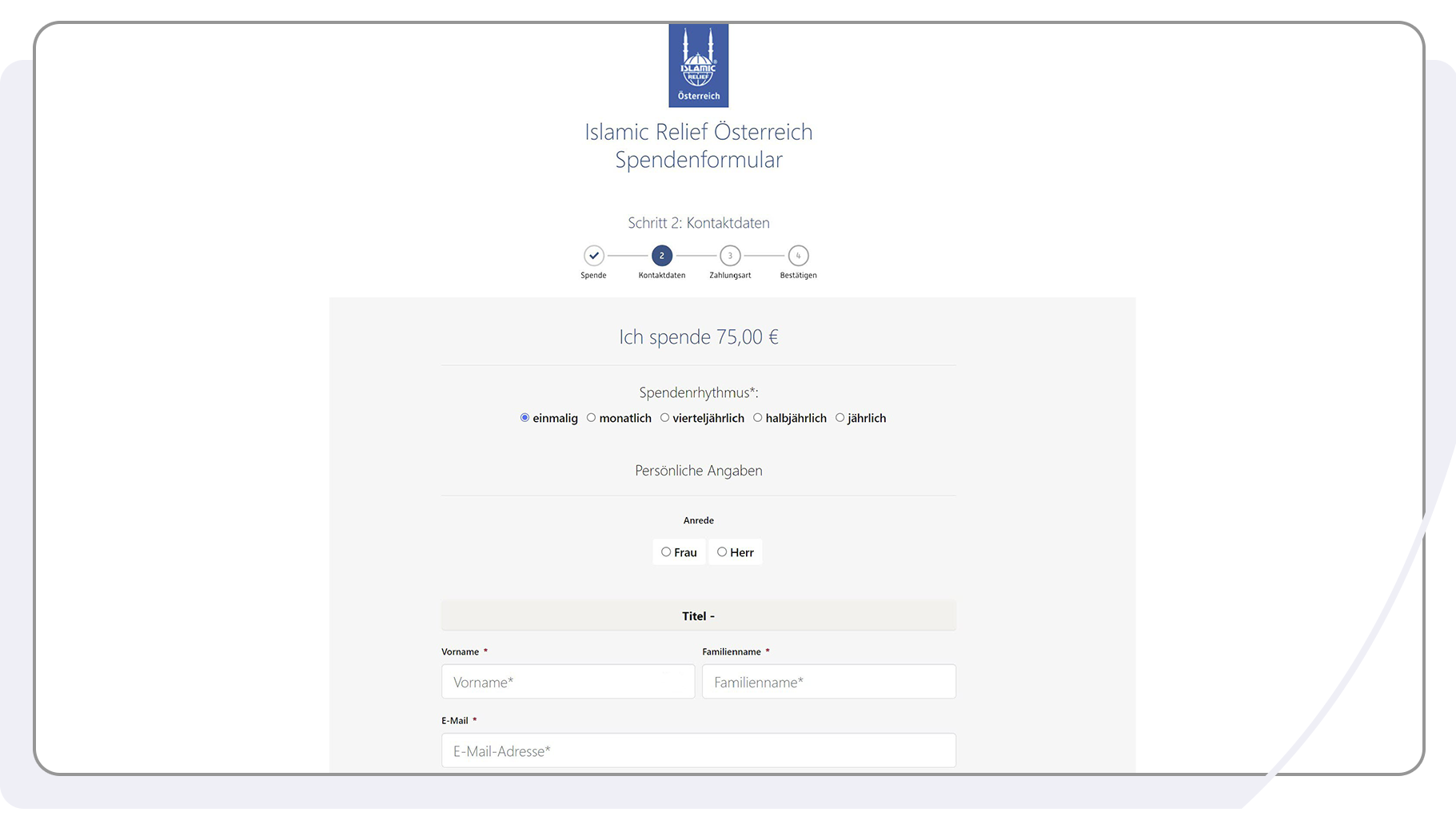
Task: Click the Bestätigen step label
Action: (x=797, y=274)
